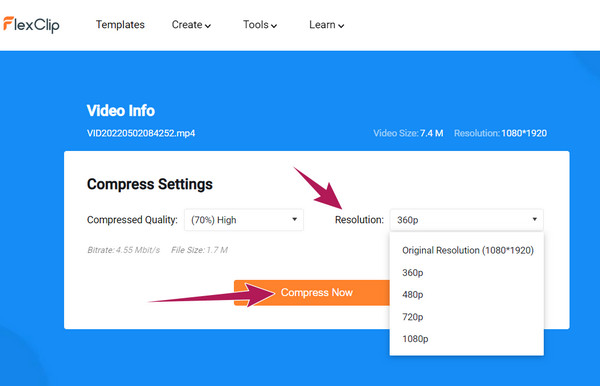
Task: Click the Resolution 1080*1920 info text
Action: click(500, 133)
